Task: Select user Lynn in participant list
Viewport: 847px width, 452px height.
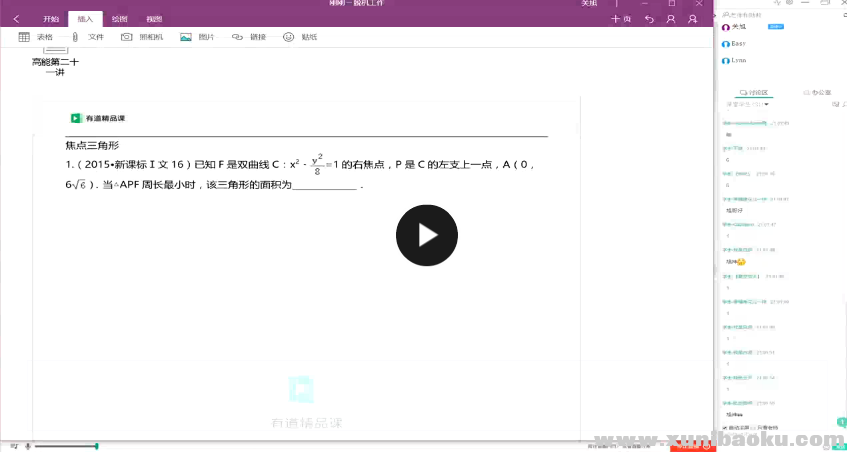Action: (738, 60)
